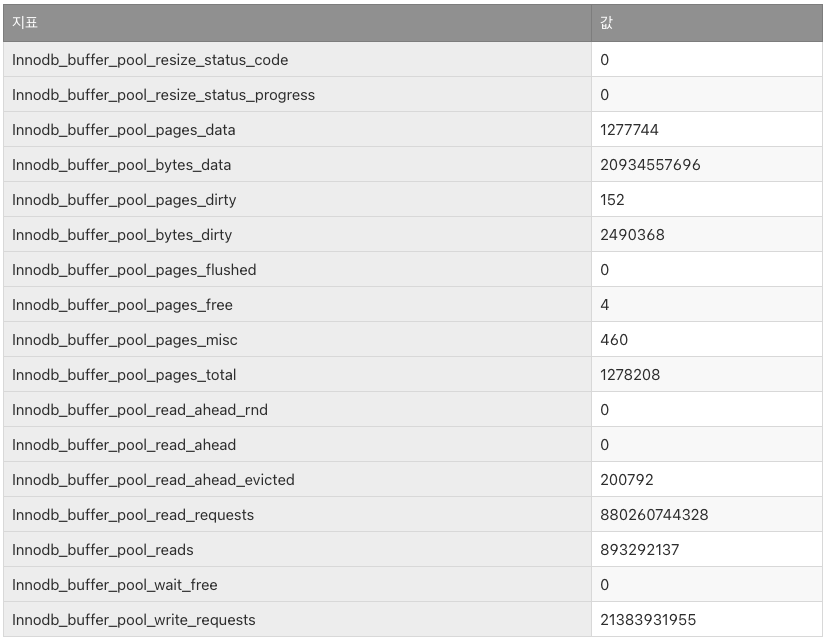The height and width of the screenshot is (641, 827).
Task: Select Innodb_buffer_pool_write_requests metric name
Action: 133,620
